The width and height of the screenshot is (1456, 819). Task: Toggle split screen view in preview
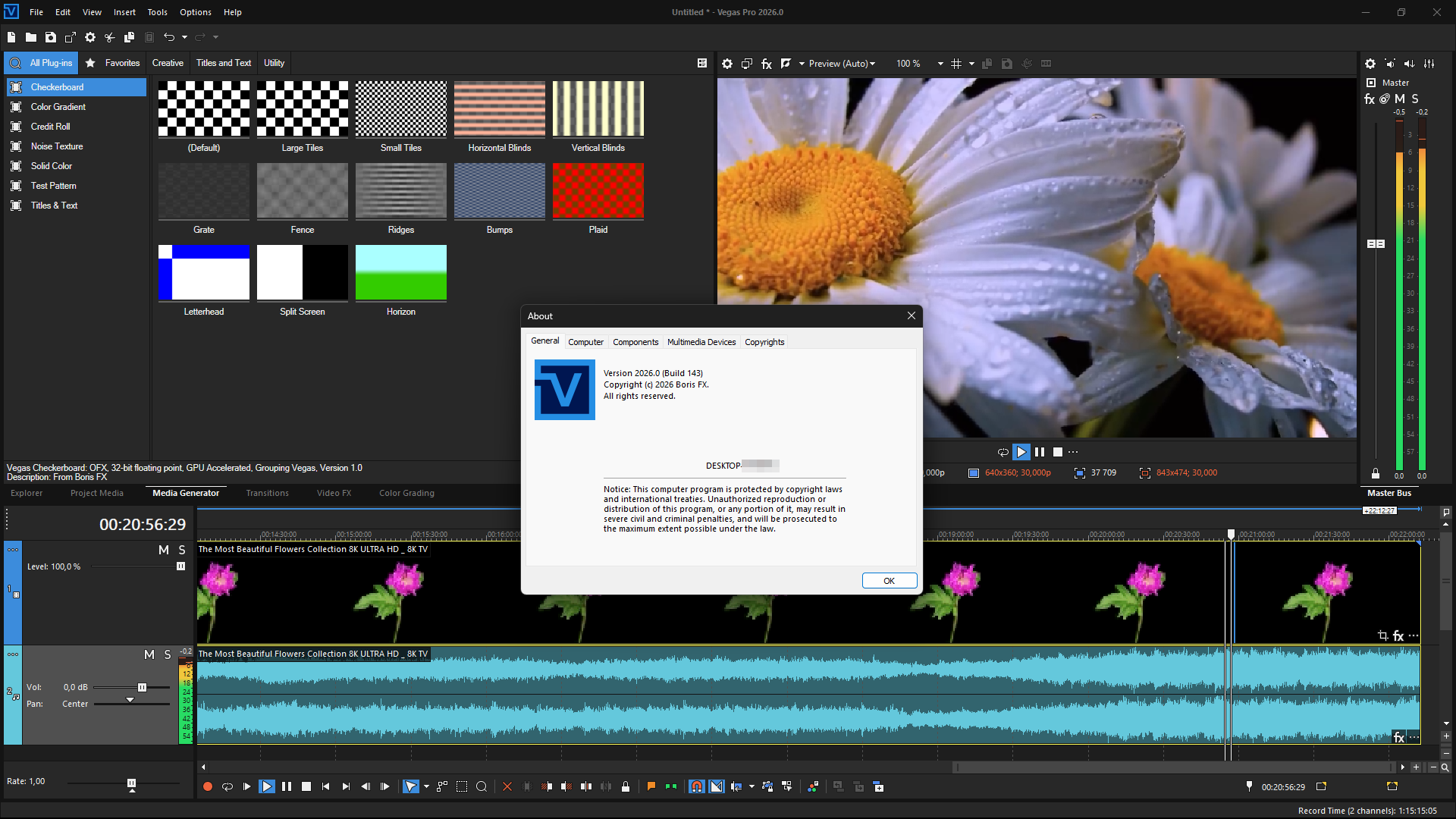[x=786, y=64]
